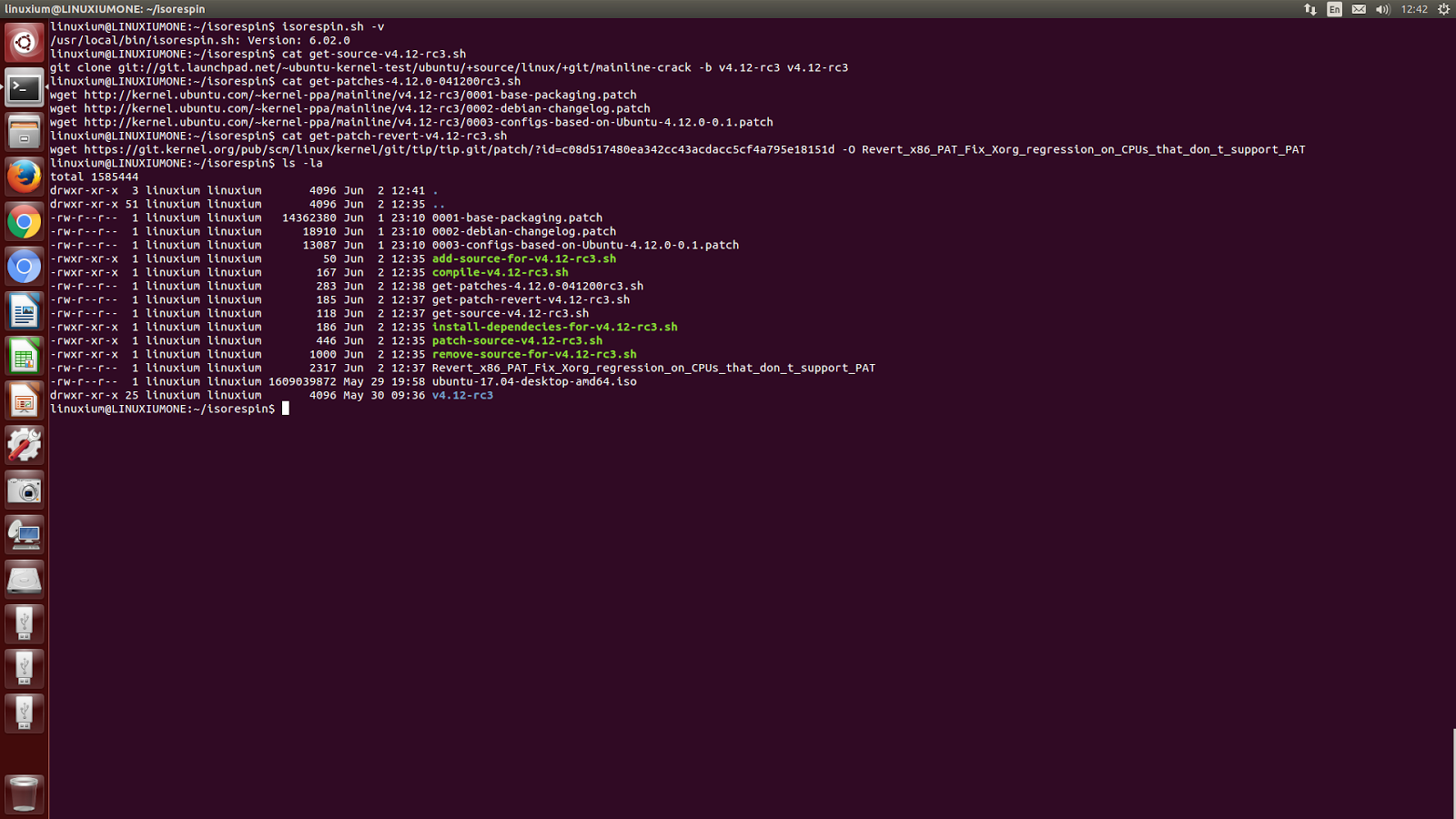This screenshot has width=1456, height=819.
Task: Open the sound indicator menu
Action: [x=1384, y=9]
